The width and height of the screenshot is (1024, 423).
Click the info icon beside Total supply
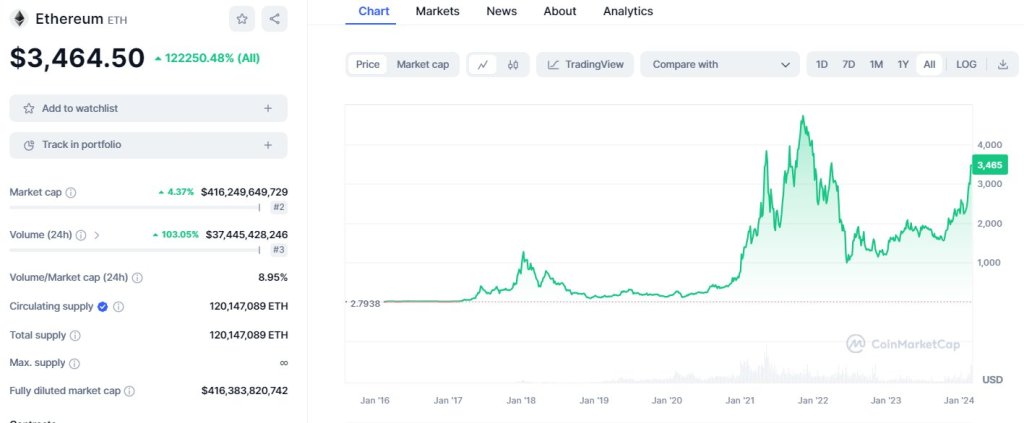tap(75, 335)
